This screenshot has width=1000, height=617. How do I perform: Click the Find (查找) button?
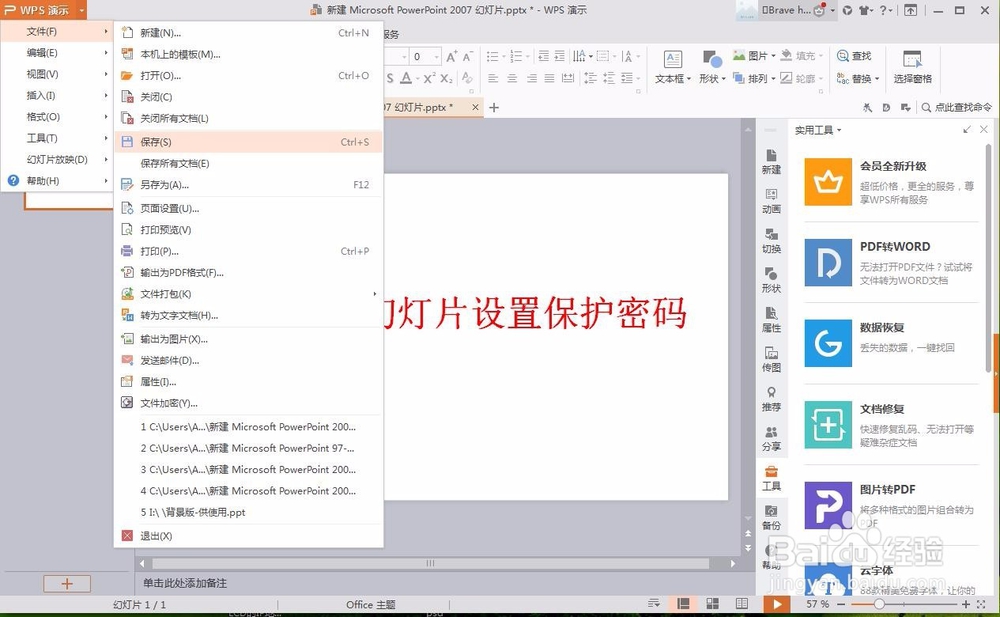point(854,56)
